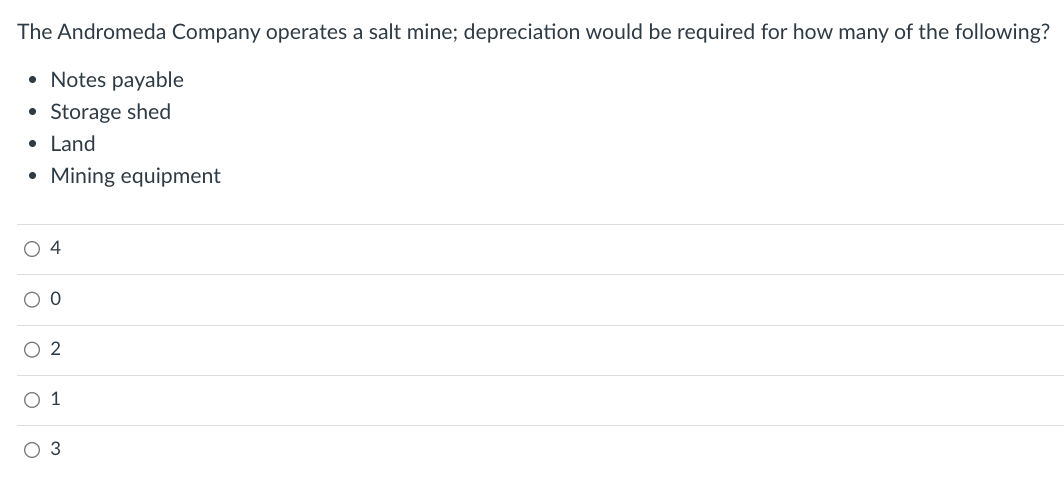Click the answer label text "1"
The height and width of the screenshot is (478, 1064).
click(56, 399)
